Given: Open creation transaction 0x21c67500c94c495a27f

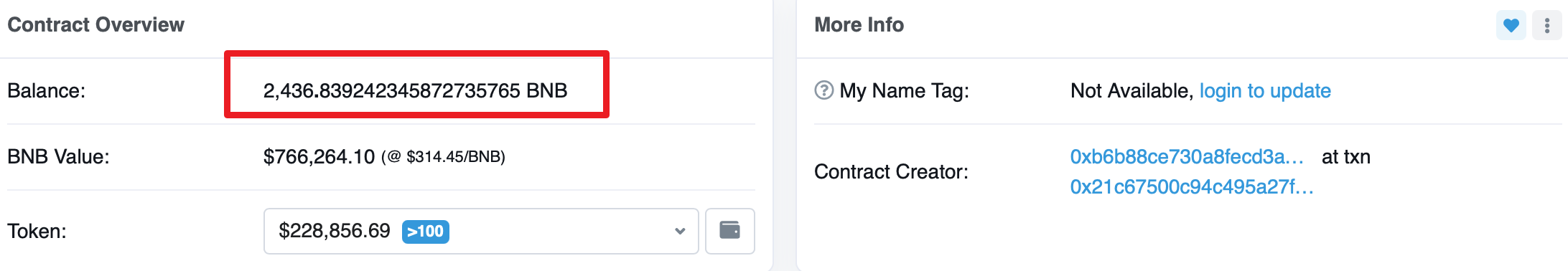Looking at the screenshot, I should 1192,187.
